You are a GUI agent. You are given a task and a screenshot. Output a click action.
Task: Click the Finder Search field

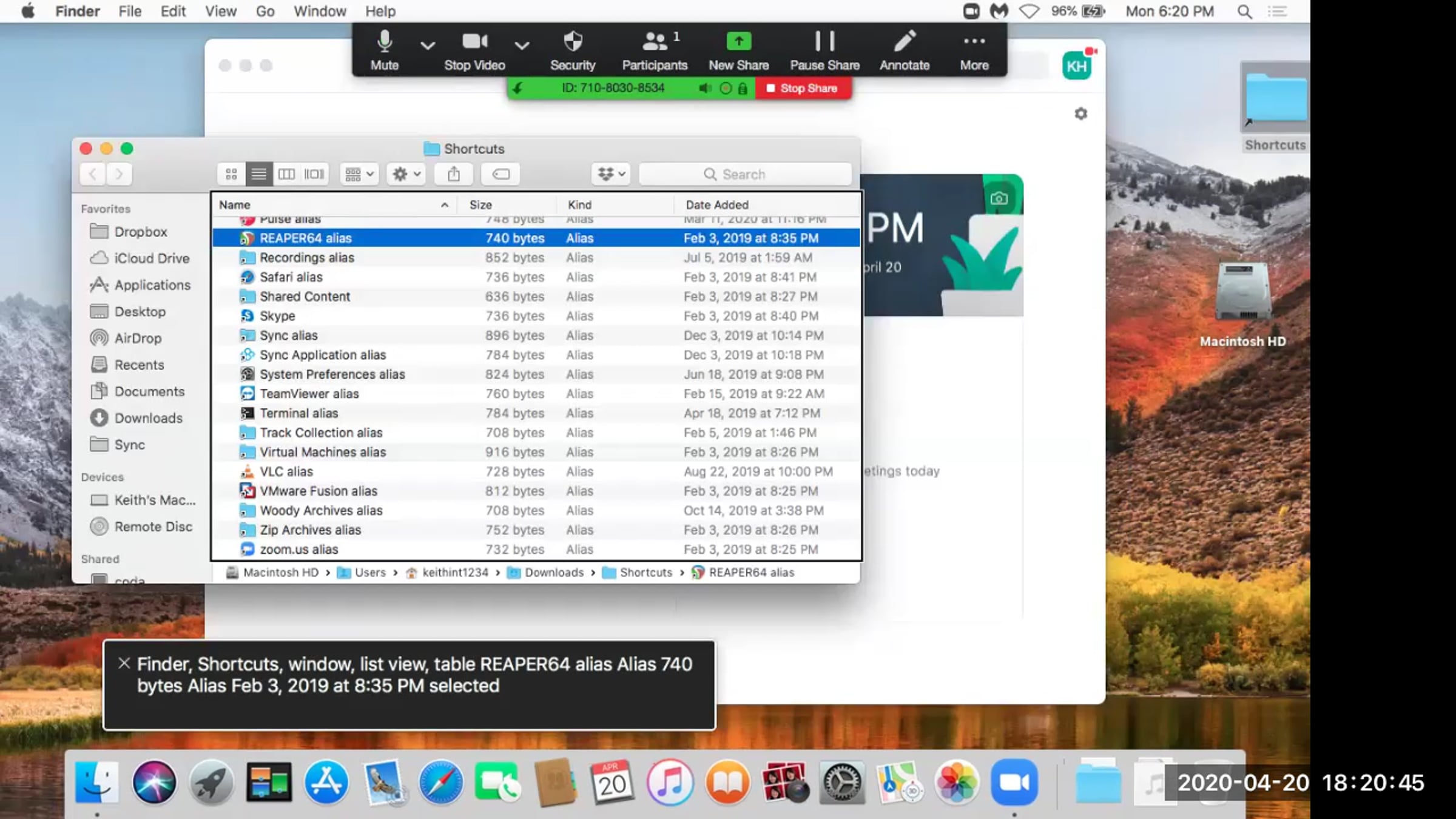[x=745, y=175]
